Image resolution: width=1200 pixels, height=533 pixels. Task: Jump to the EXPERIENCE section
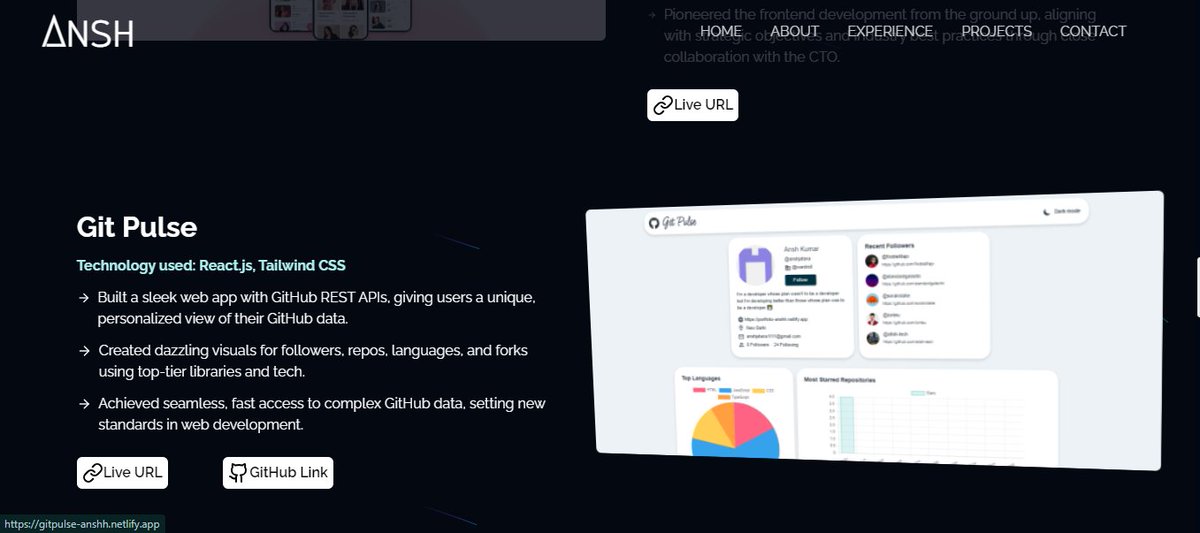(890, 31)
